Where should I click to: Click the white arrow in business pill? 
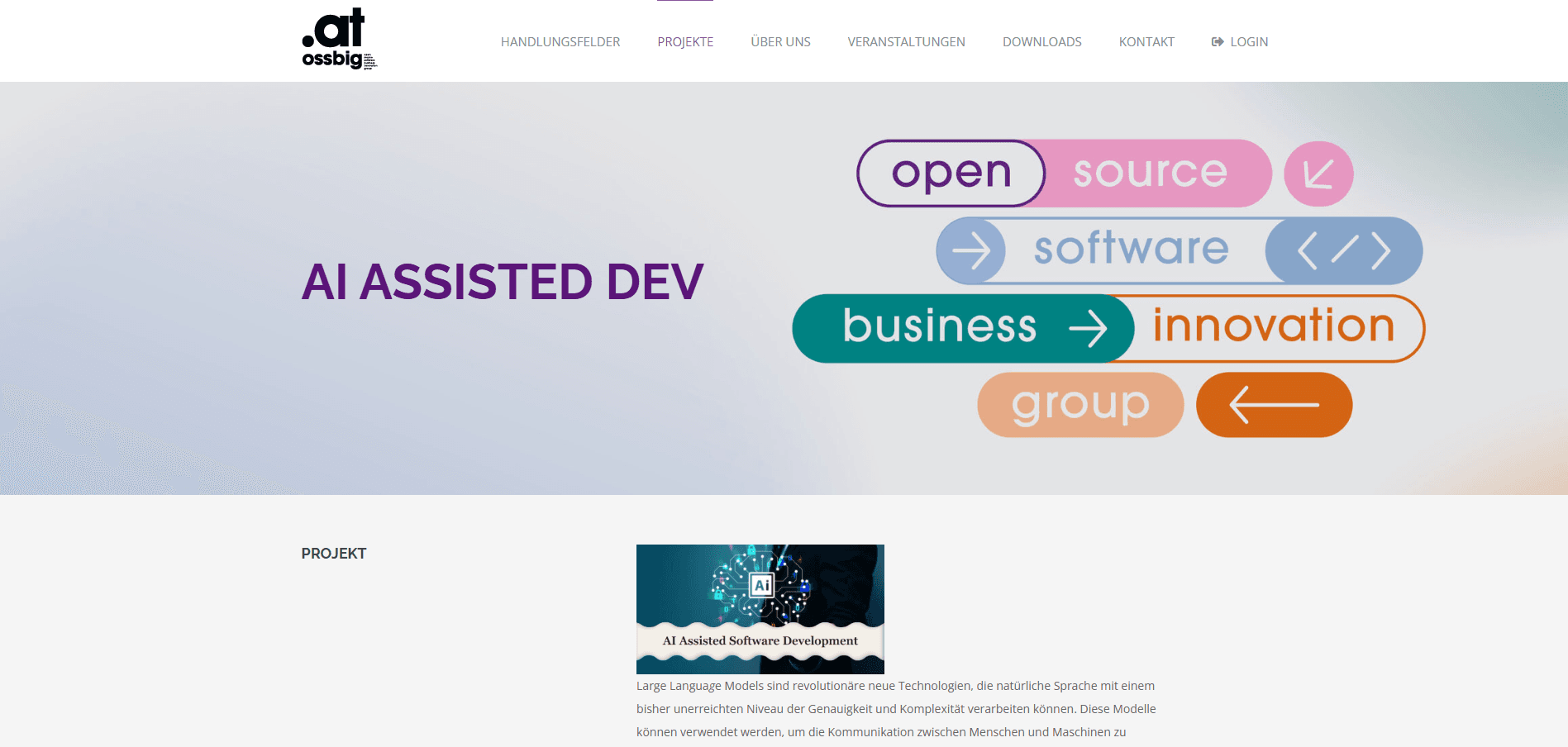click(1087, 328)
